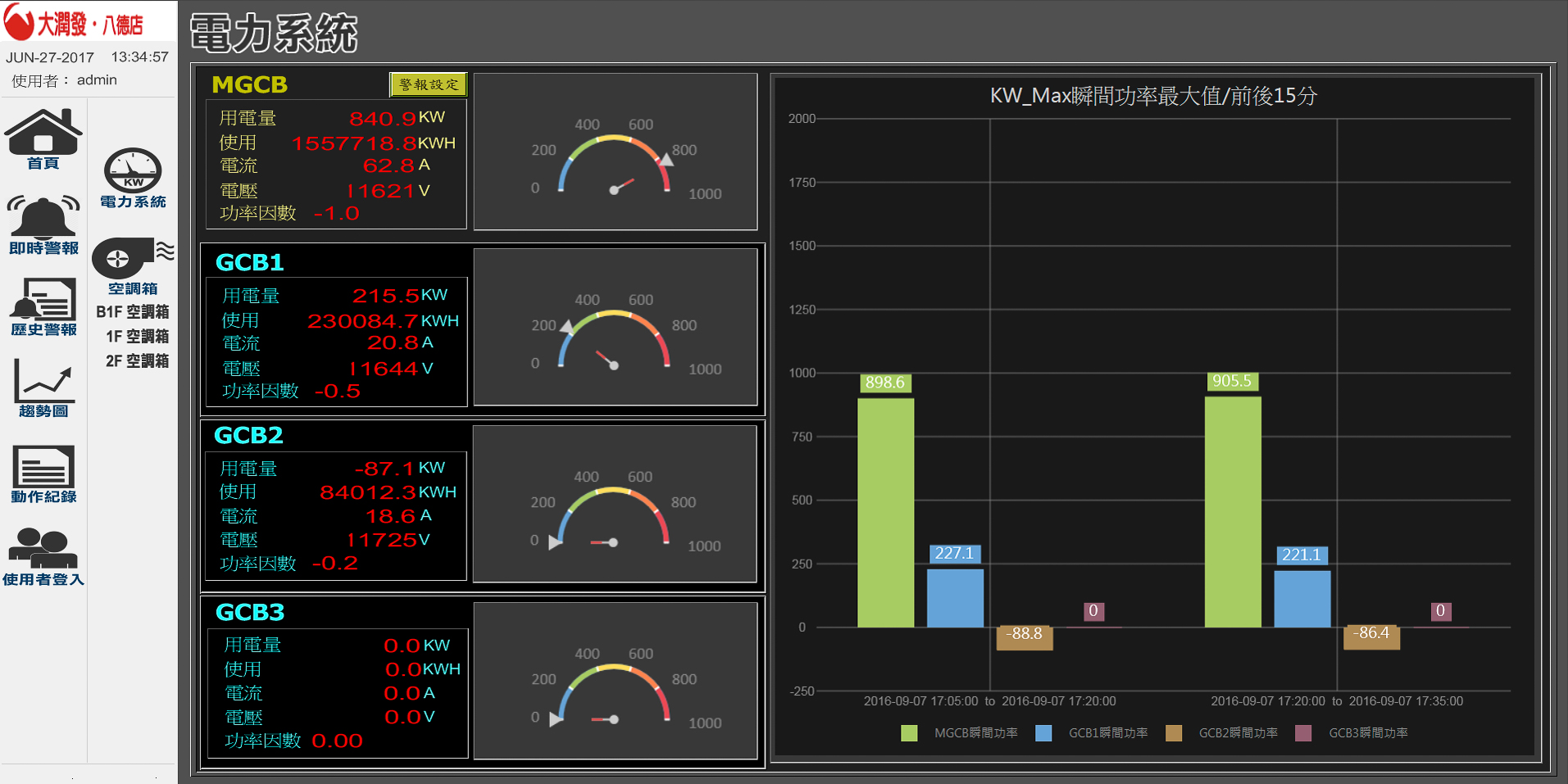The image size is (1568, 784).
Task: Click GCB3 功率因數 value 0.00
Action: [337, 741]
